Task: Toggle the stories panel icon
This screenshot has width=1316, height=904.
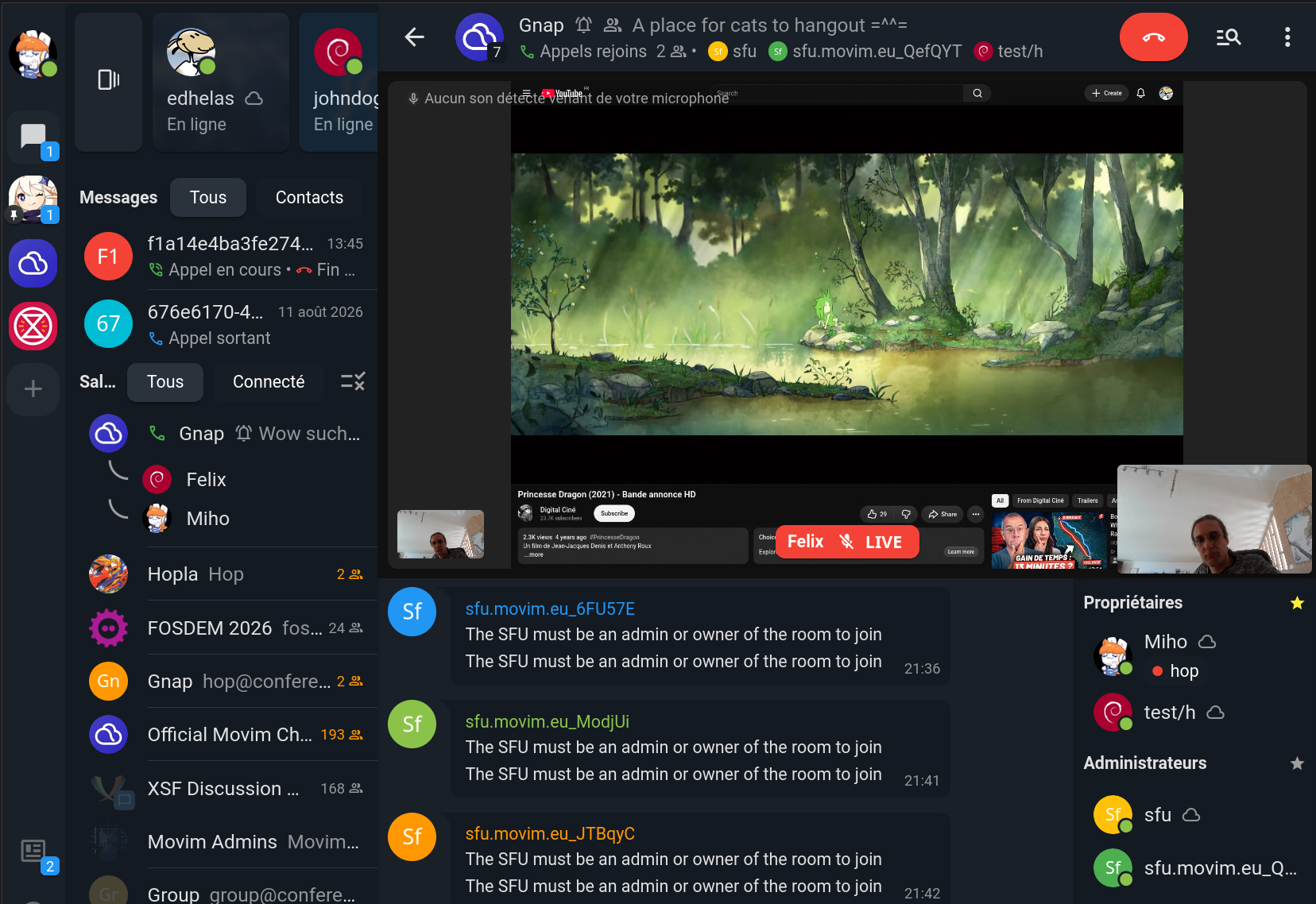Action: coord(109,79)
